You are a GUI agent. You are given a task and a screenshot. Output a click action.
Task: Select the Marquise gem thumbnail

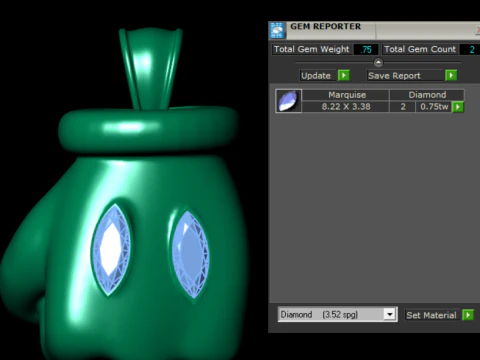tap(288, 101)
